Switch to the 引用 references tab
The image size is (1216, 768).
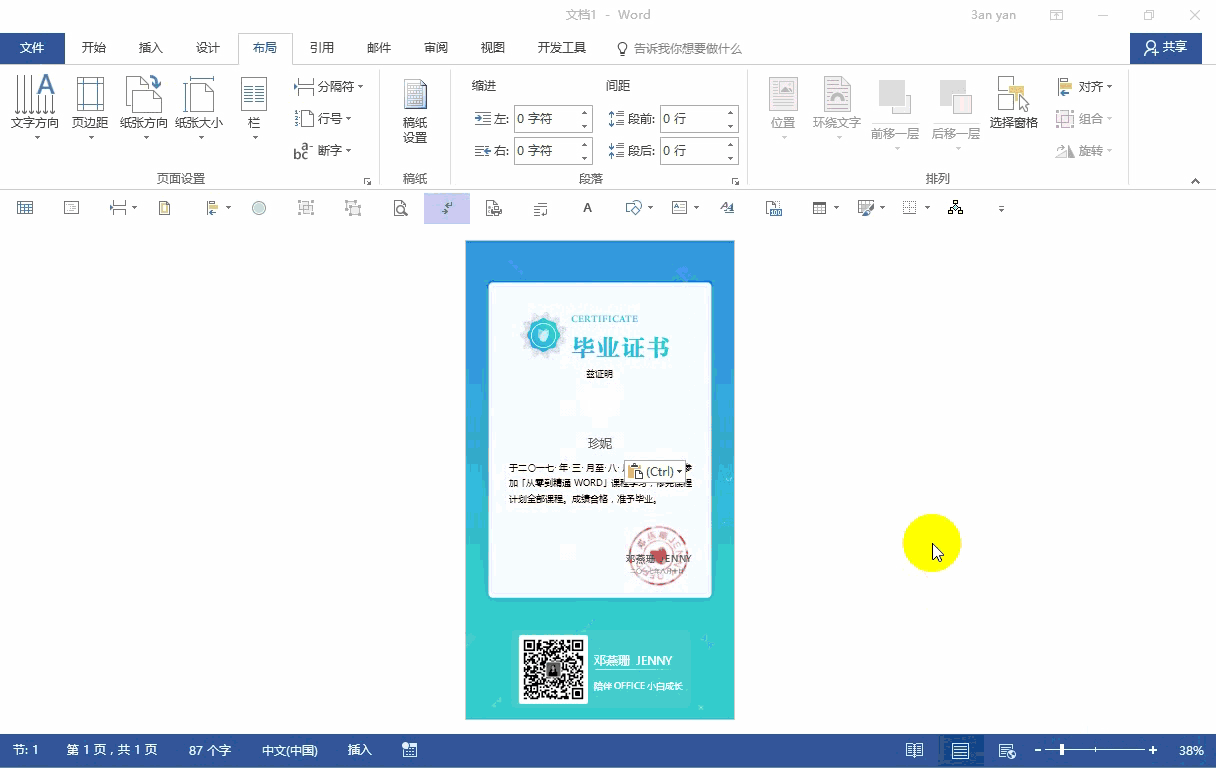(322, 48)
